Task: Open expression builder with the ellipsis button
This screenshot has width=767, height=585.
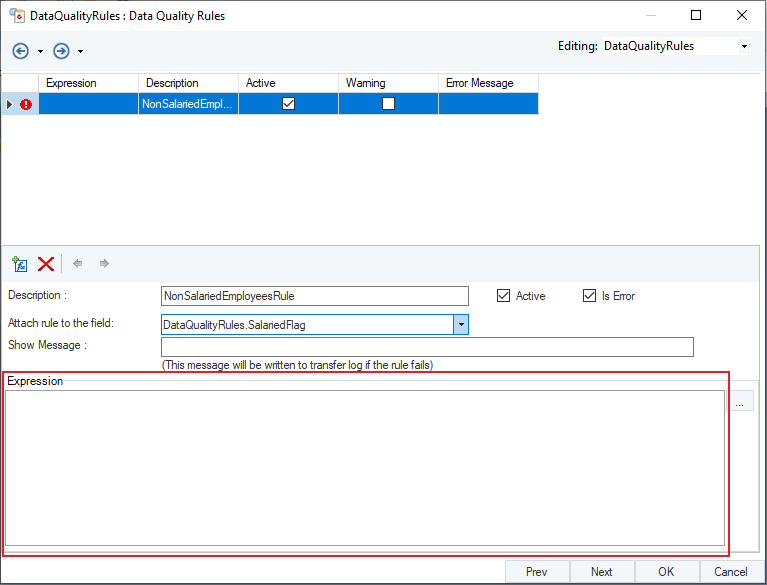Action: tap(739, 402)
